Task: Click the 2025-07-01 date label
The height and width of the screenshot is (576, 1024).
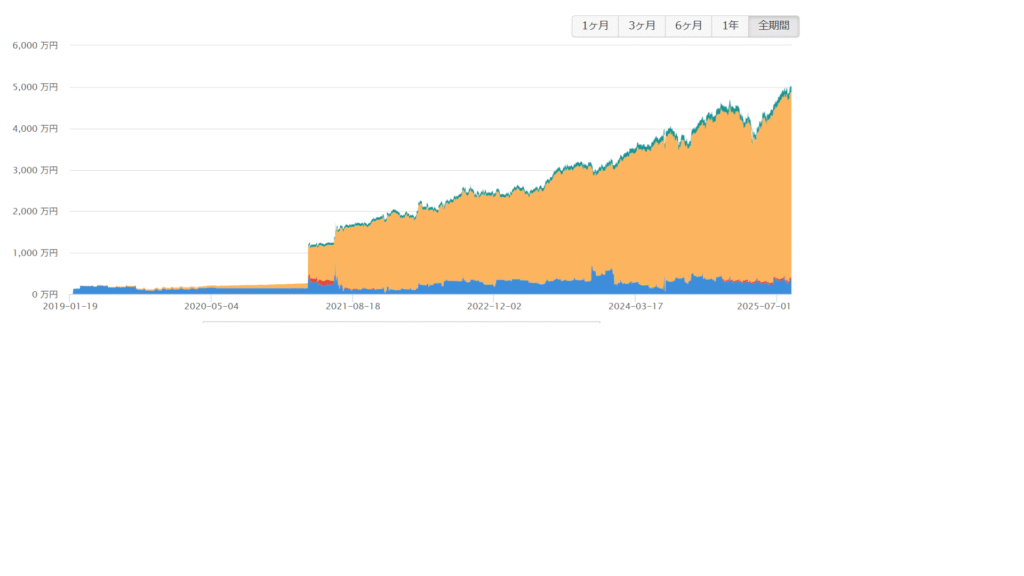Action: 764,306
